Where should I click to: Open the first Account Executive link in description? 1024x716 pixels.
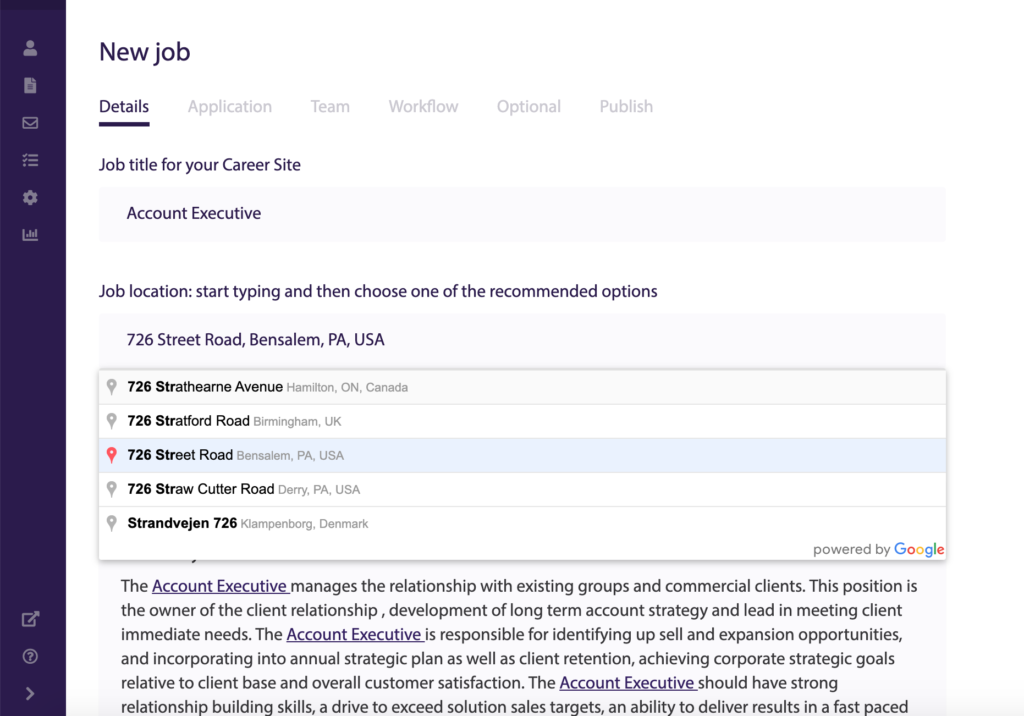pyautogui.click(x=220, y=586)
